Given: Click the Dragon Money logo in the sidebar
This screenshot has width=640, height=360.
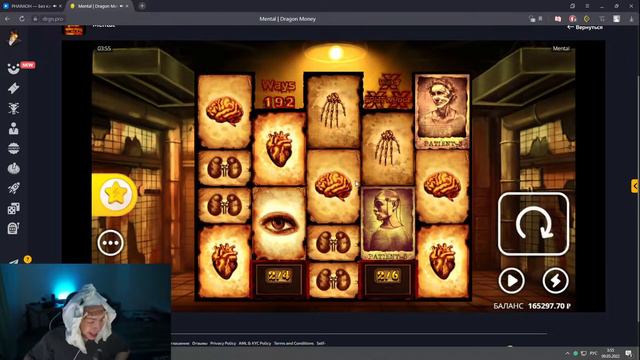Looking at the screenshot, I should coord(14,38).
